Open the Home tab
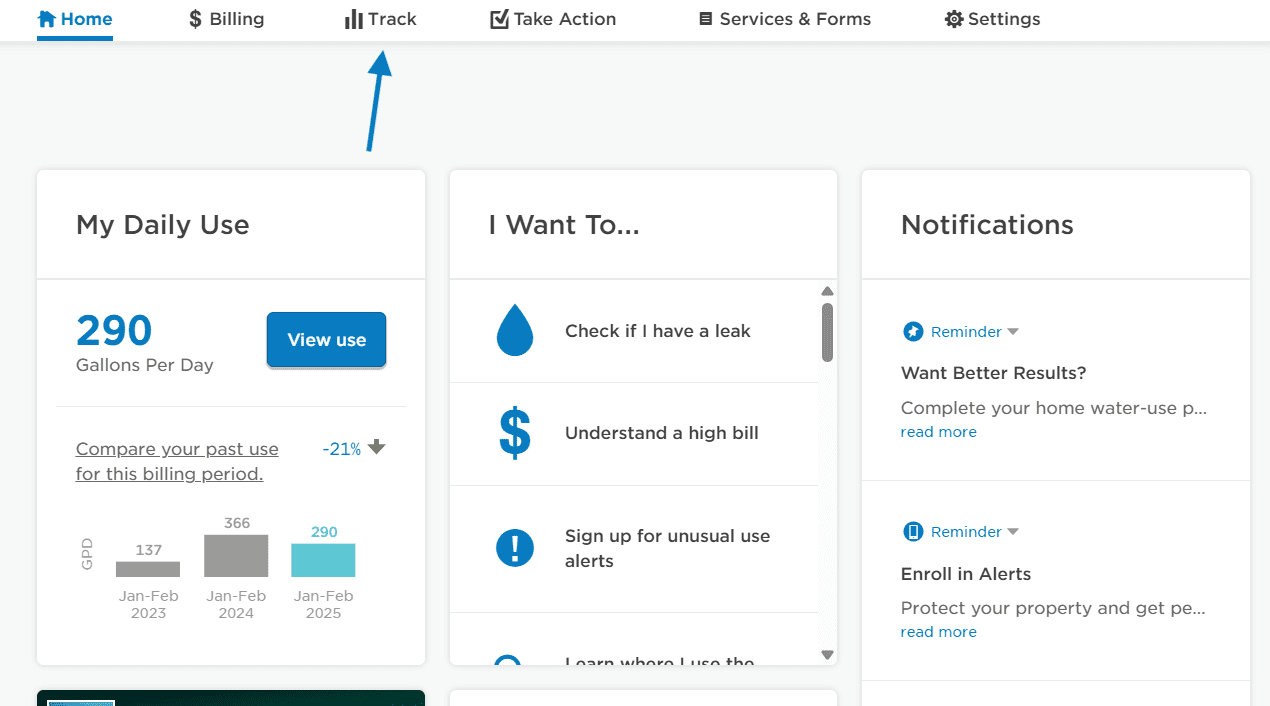 click(75, 19)
